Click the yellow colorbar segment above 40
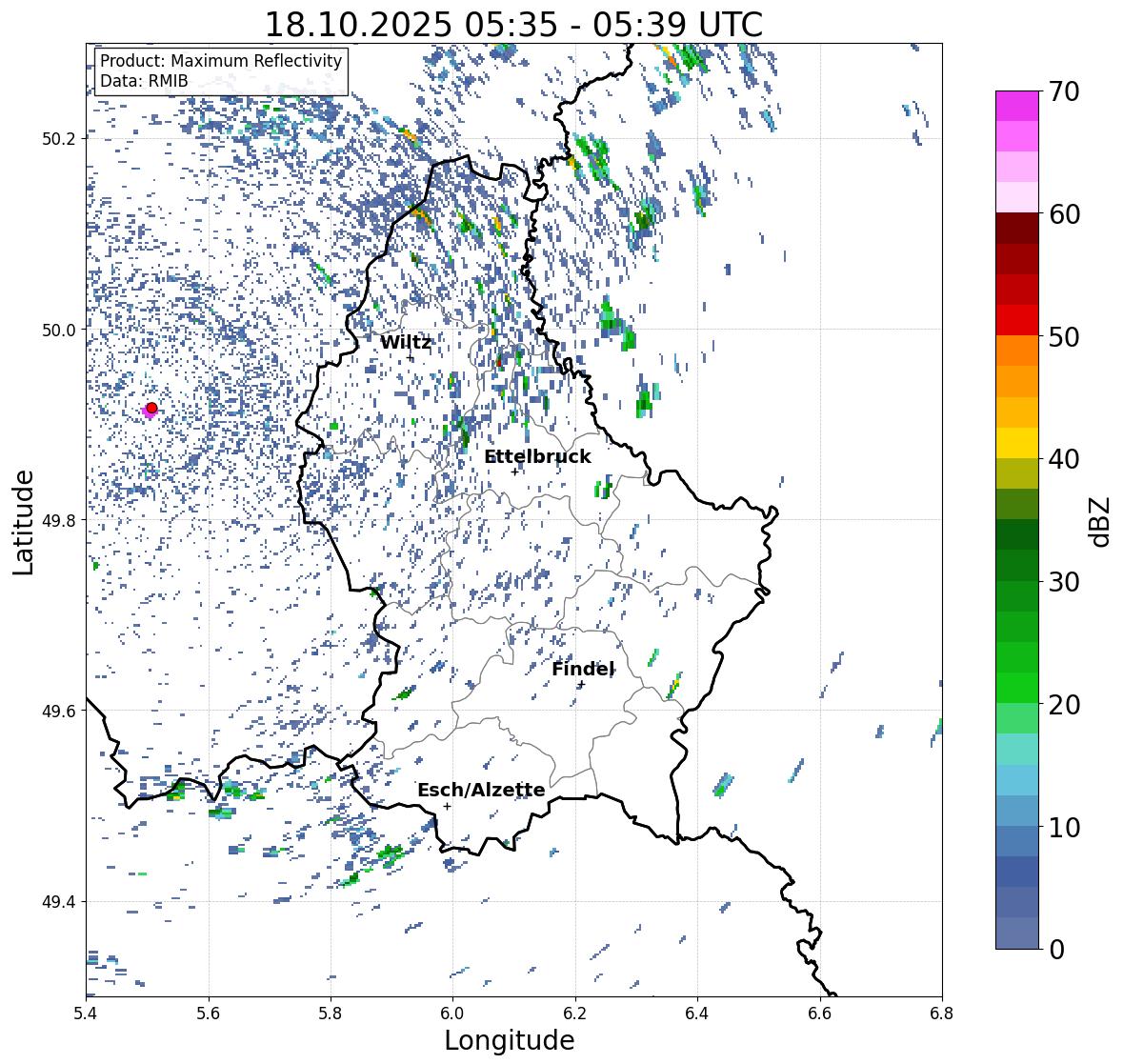 [x=1017, y=443]
